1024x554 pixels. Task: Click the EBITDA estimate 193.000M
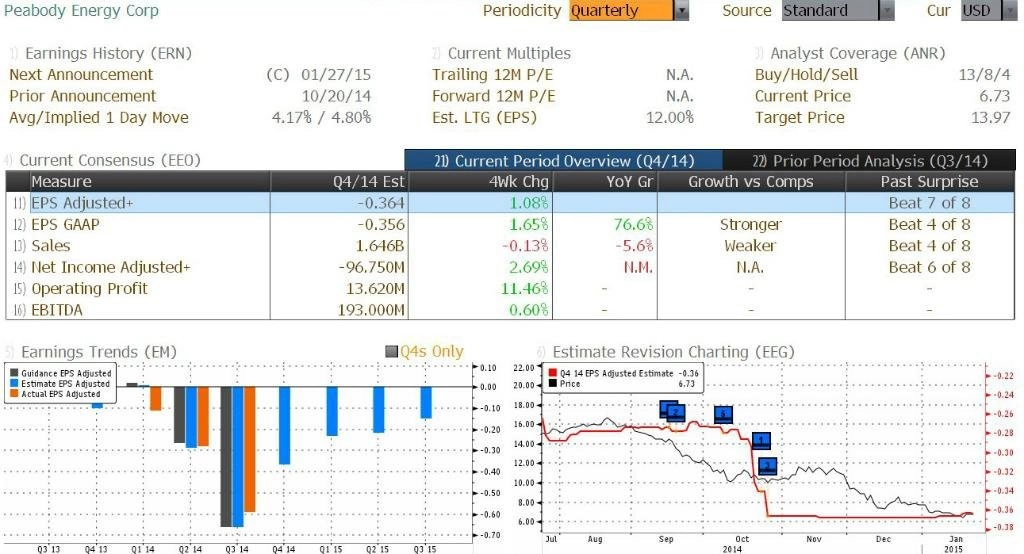pos(371,310)
